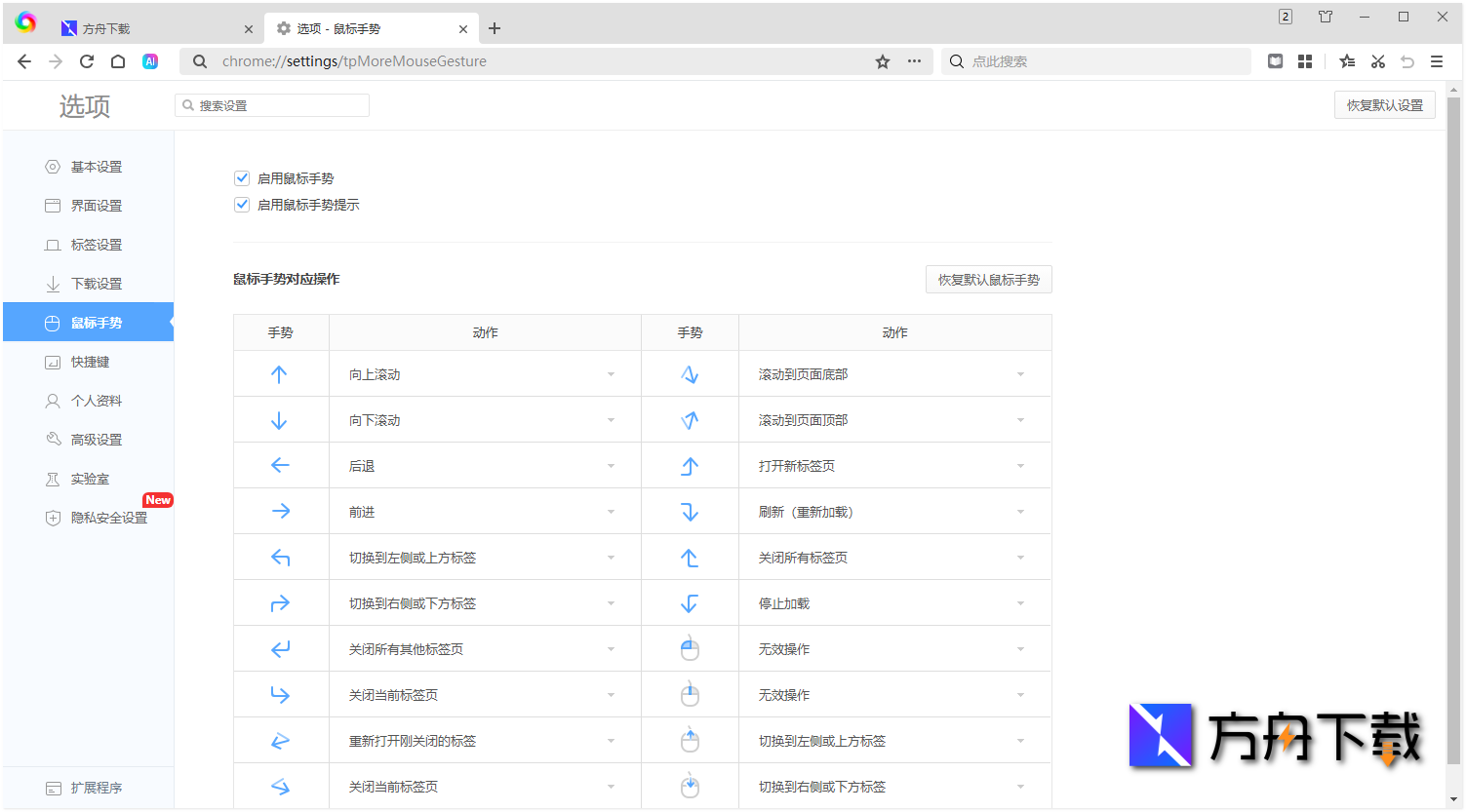The height and width of the screenshot is (812, 1466).
Task: Toggle the bookmark star in the address bar
Action: 882,61
